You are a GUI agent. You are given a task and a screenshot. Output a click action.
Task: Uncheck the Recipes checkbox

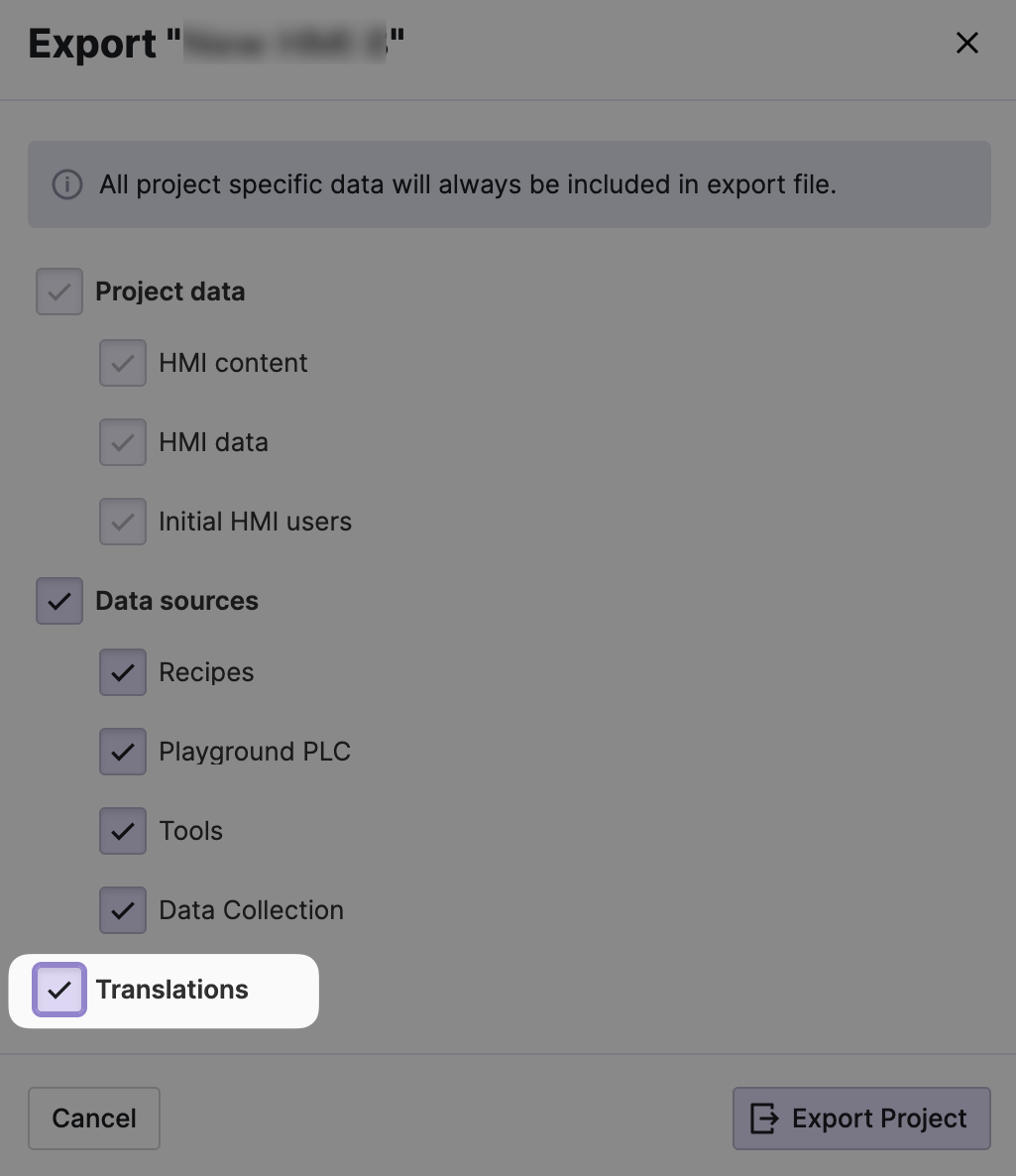[123, 672]
